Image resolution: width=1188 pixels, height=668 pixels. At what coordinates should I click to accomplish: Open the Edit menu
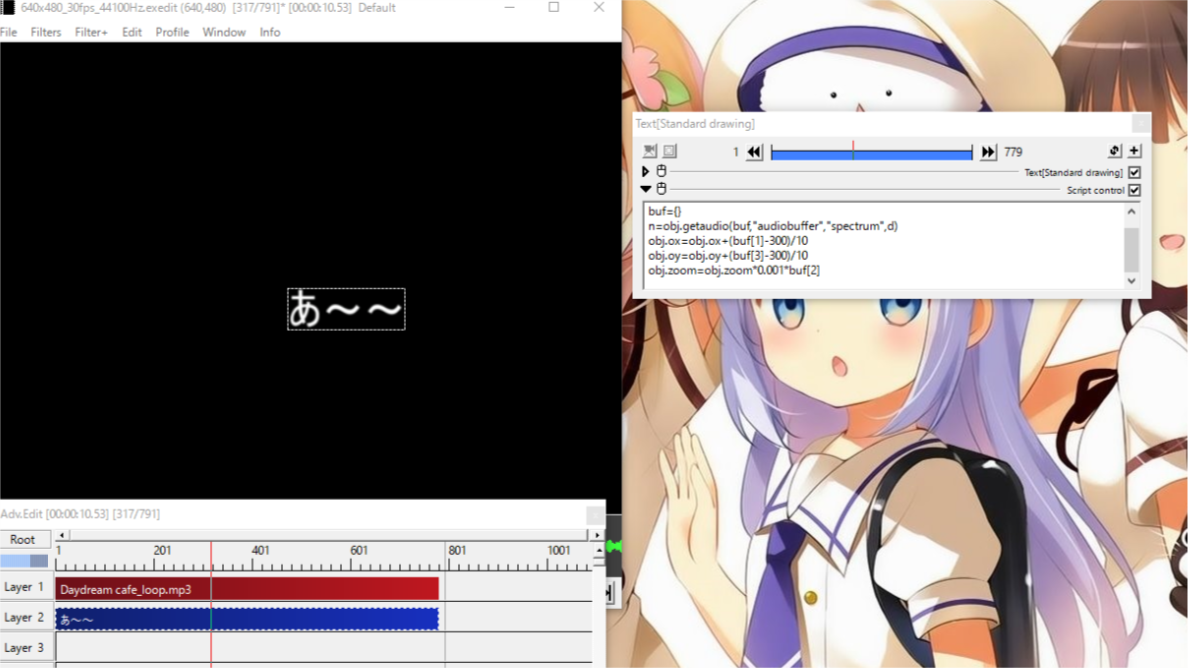coord(132,32)
